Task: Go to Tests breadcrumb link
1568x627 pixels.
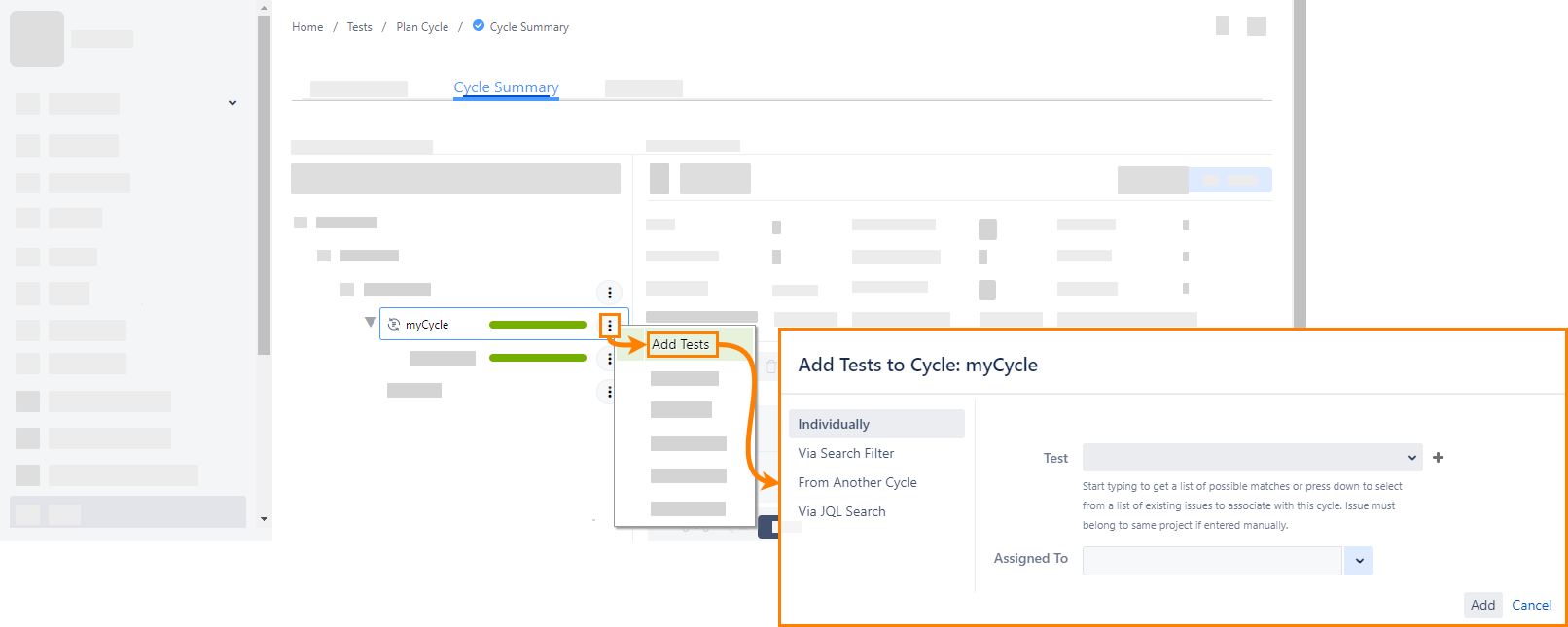Action: click(x=359, y=27)
